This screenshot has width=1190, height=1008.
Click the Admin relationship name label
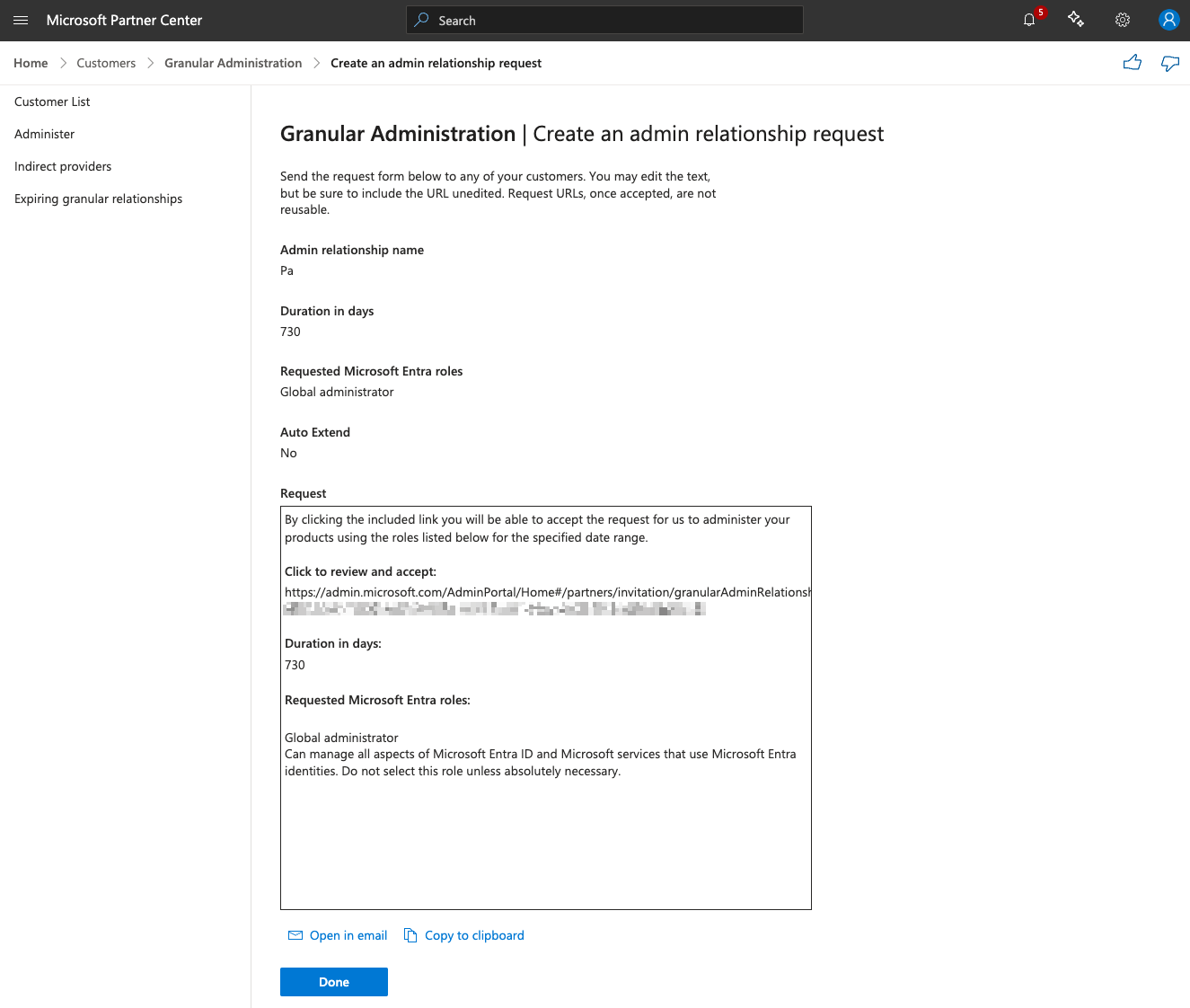pyautogui.click(x=352, y=250)
